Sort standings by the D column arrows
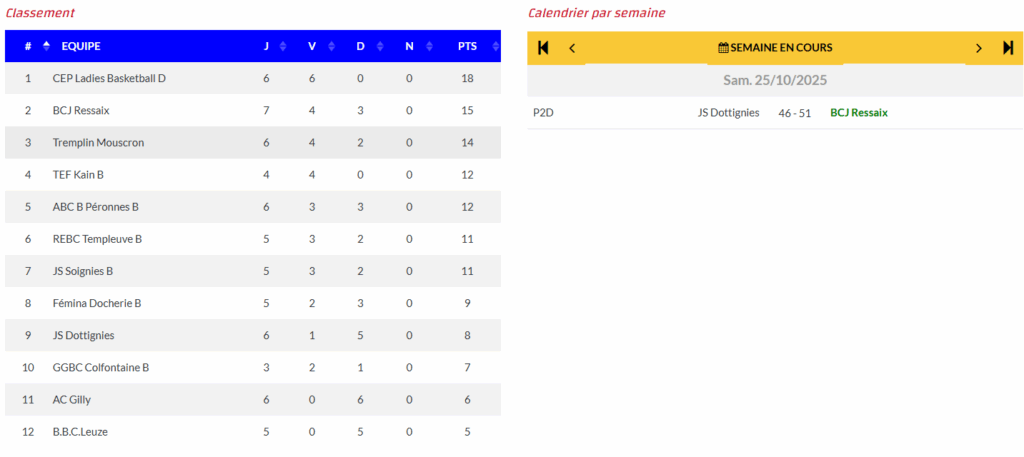The width and height of the screenshot is (1024, 457). (x=379, y=46)
